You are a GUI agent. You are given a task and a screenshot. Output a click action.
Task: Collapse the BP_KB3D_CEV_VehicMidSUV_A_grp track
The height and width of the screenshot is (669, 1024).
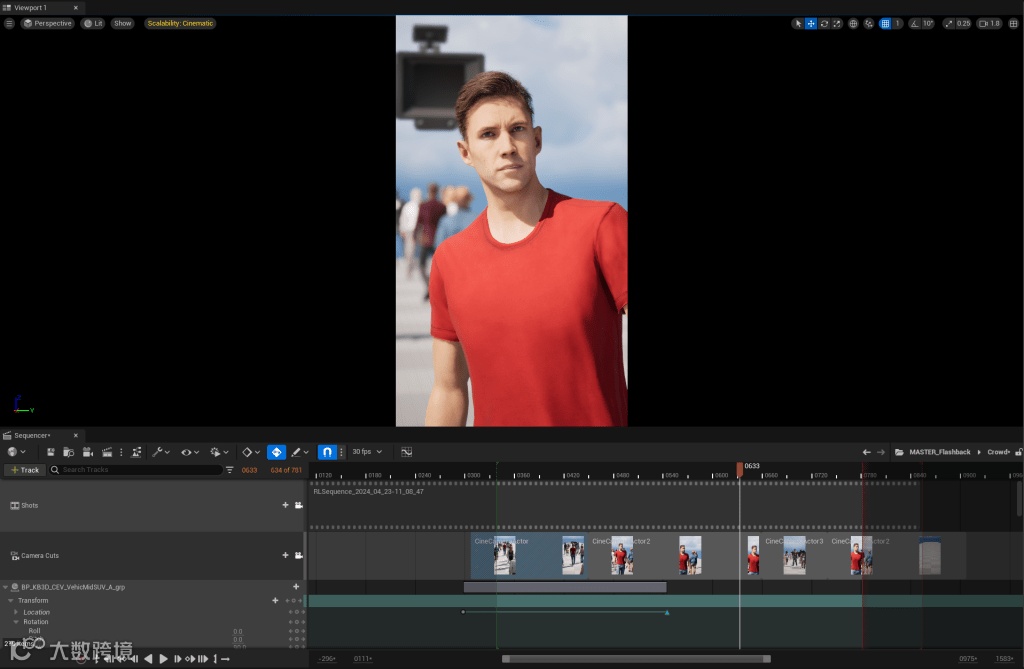(5, 587)
